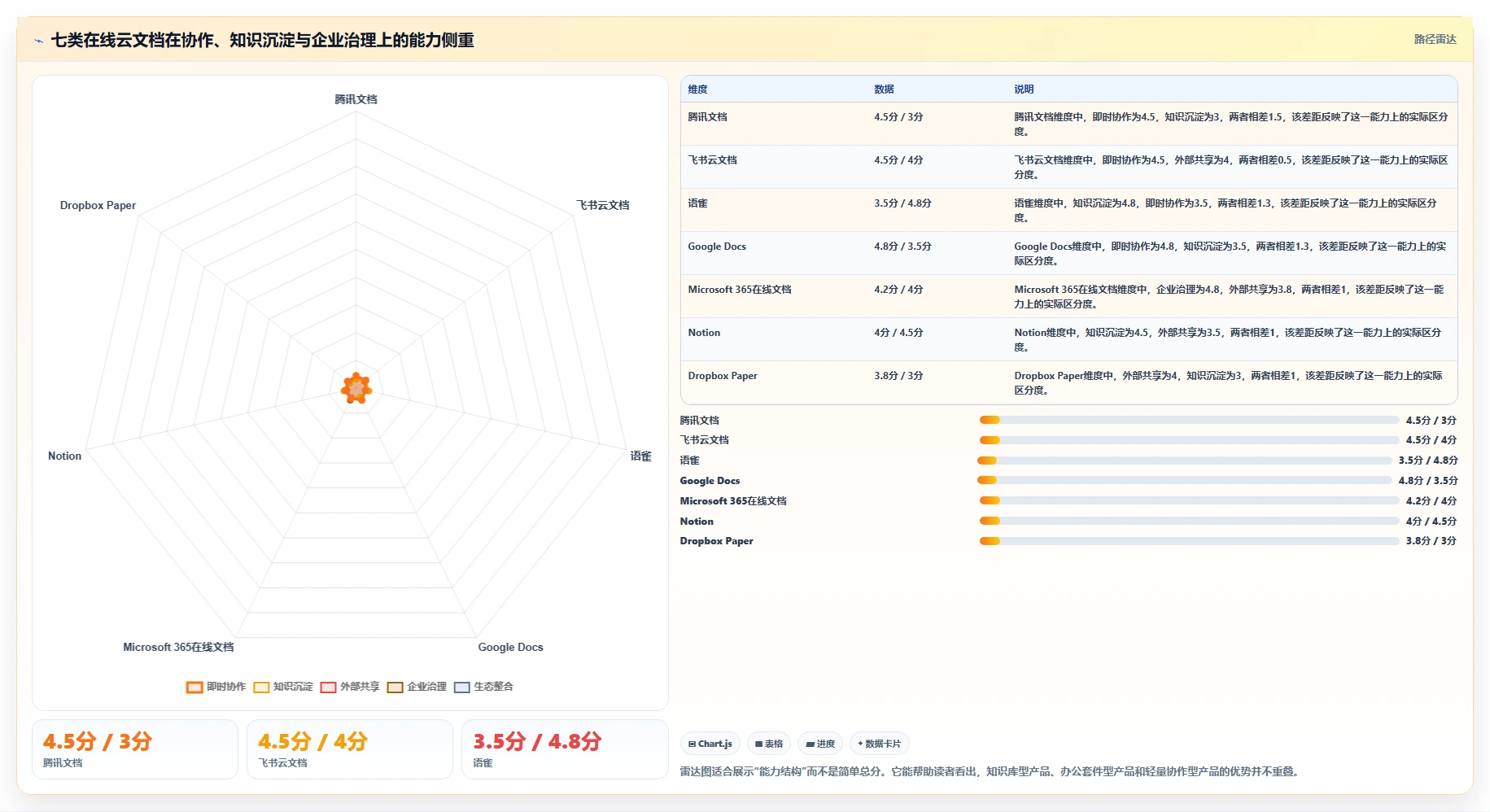Click the 数据卡片 tag
Image resolution: width=1490 pixels, height=812 pixels.
pyautogui.click(x=879, y=744)
